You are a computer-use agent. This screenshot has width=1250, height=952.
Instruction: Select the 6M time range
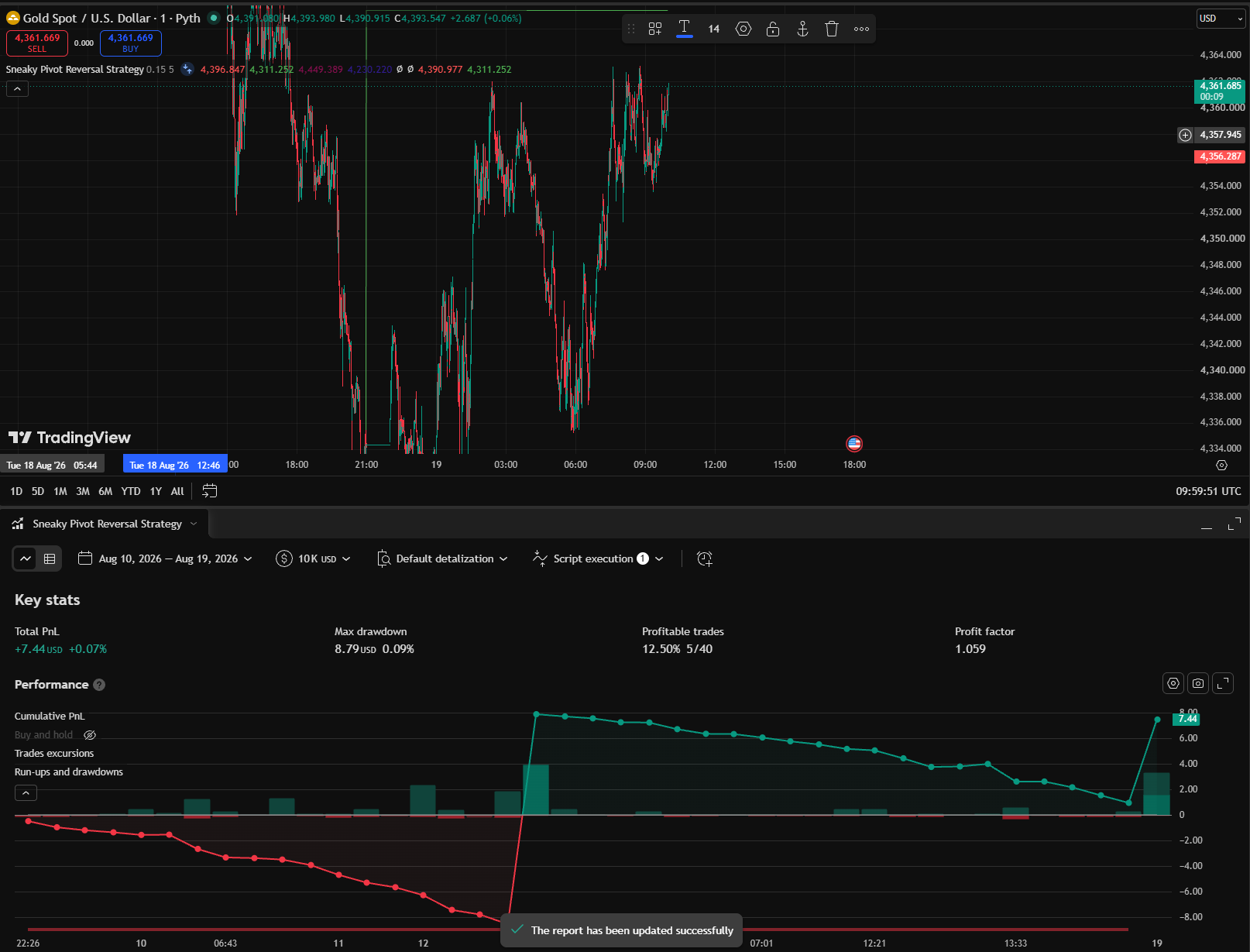[105, 491]
